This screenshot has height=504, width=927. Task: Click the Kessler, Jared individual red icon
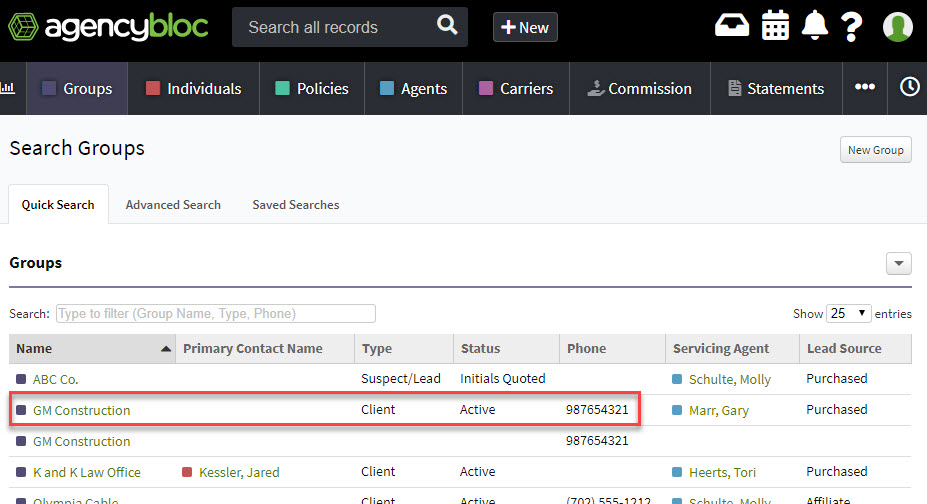(187, 472)
